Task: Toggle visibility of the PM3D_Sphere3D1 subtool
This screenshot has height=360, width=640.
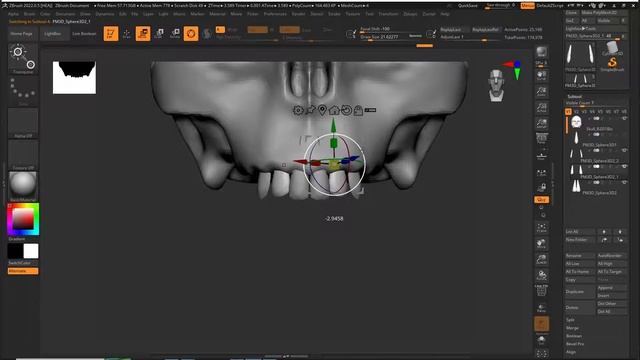Action: pyautogui.click(x=624, y=134)
